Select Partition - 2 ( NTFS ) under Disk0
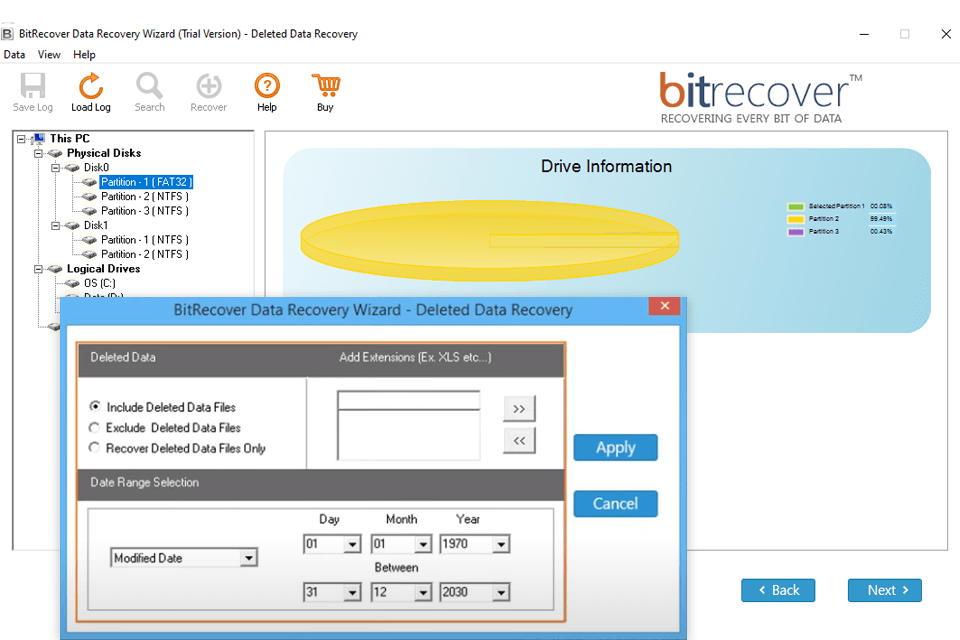 click(144, 197)
